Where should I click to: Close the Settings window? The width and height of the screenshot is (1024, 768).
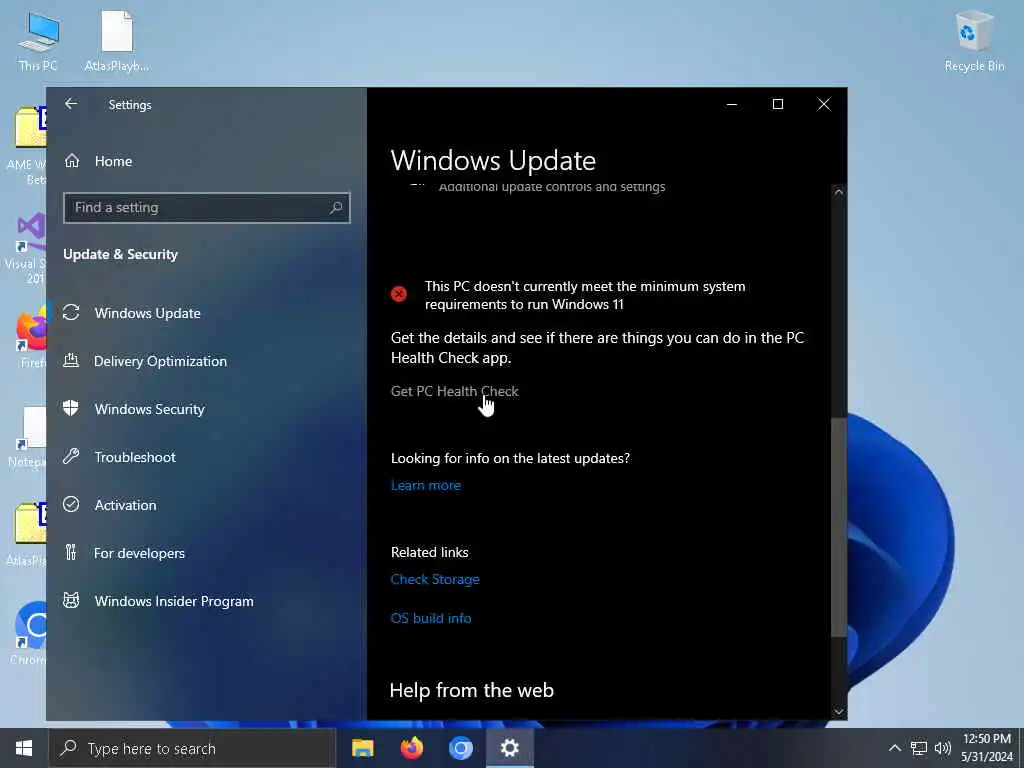[x=824, y=104]
